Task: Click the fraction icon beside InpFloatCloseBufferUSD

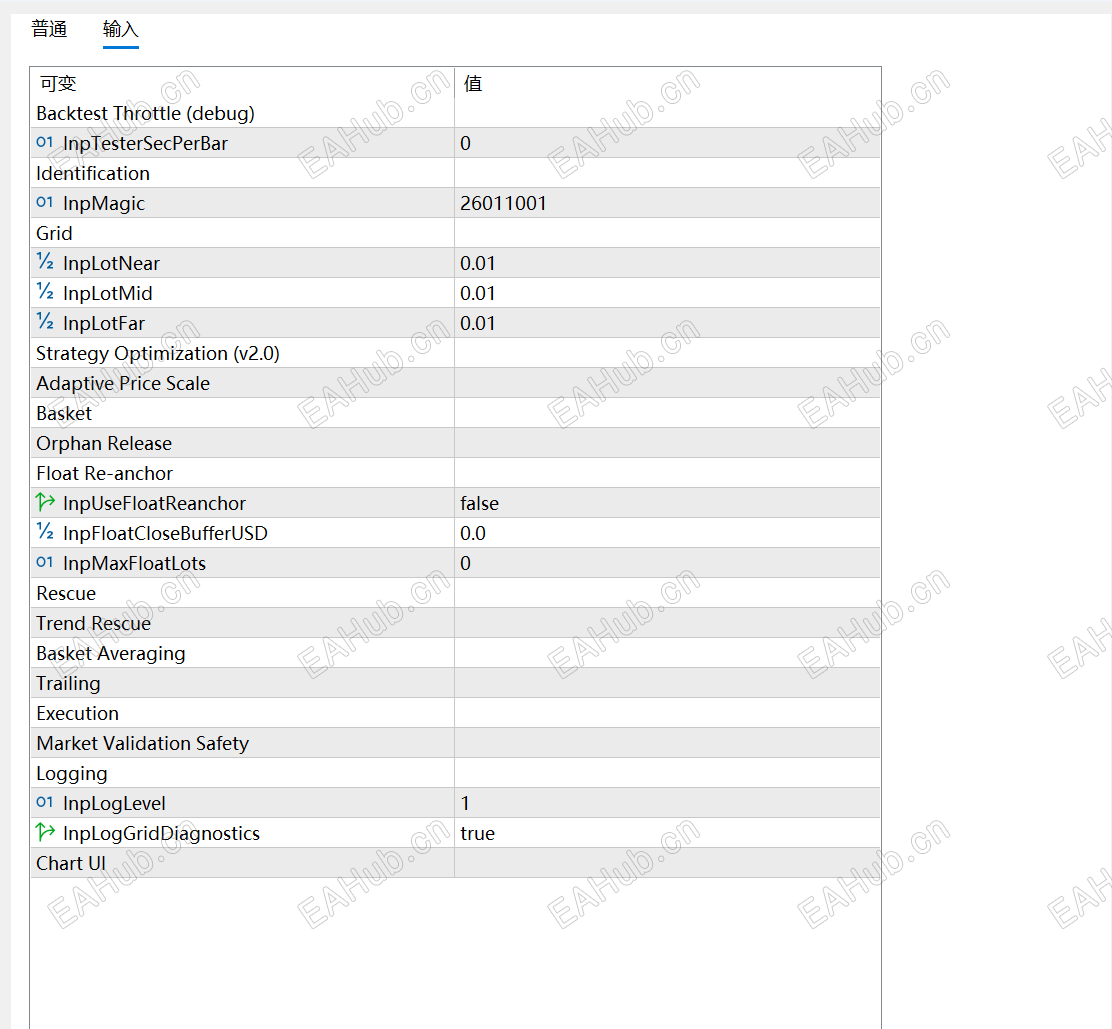Action: [x=45, y=532]
